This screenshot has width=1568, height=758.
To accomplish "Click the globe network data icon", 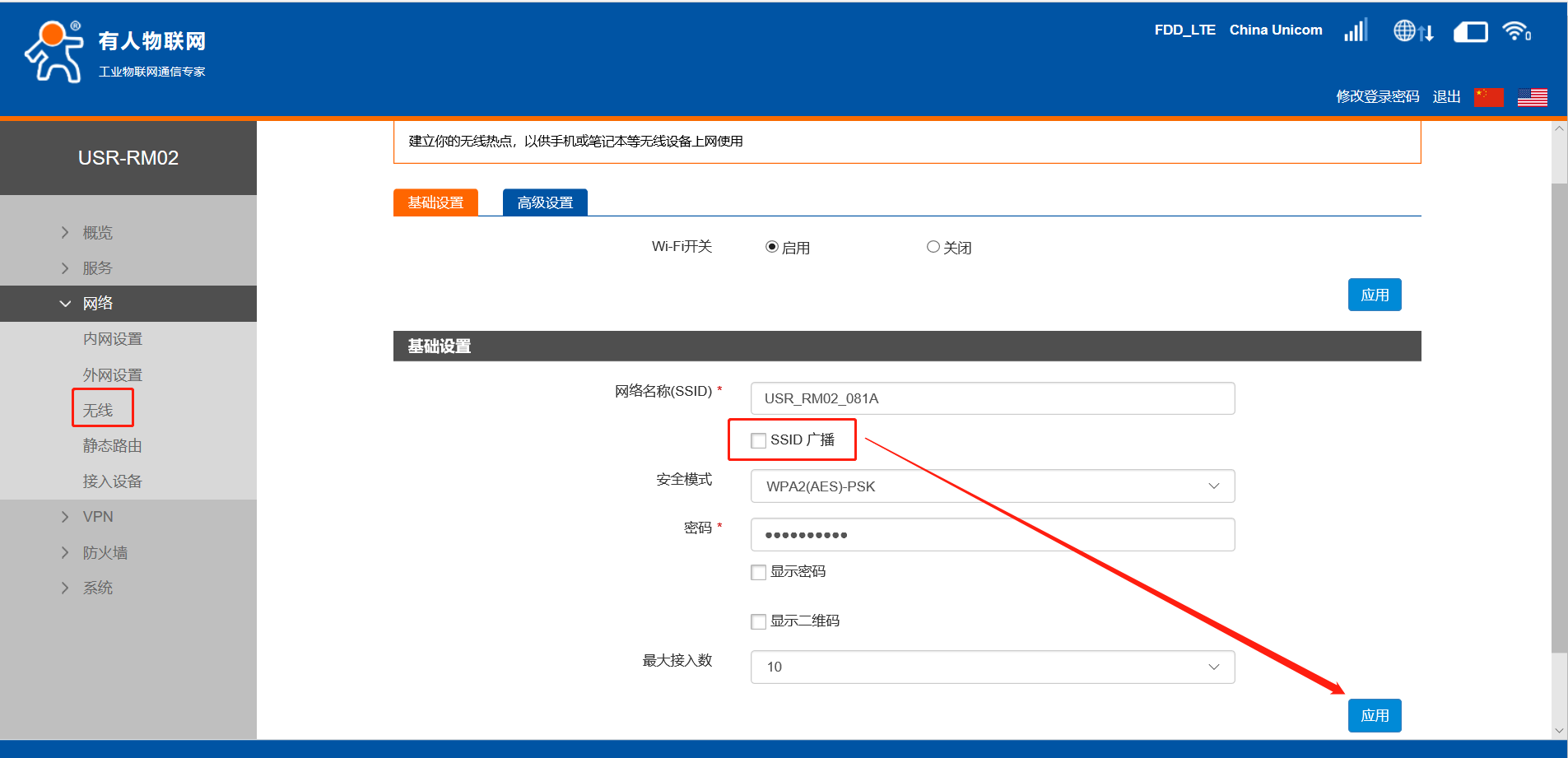I will 1412,31.
